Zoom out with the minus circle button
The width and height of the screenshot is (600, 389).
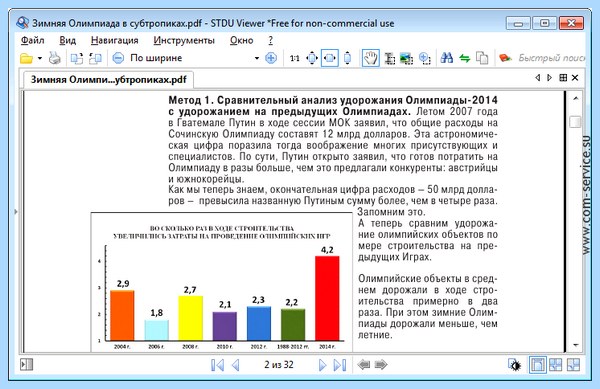118,58
